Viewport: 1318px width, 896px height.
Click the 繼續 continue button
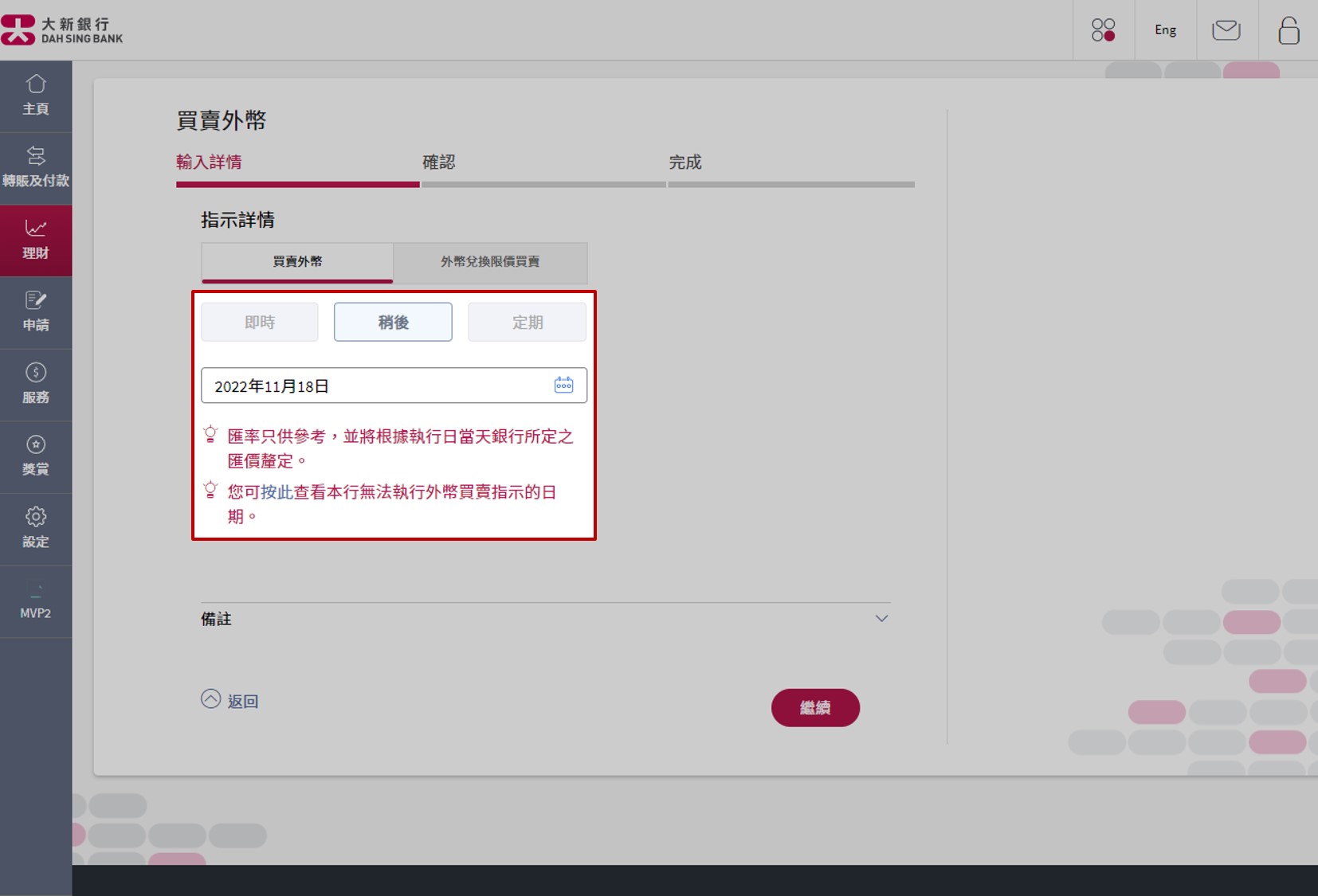coord(814,708)
